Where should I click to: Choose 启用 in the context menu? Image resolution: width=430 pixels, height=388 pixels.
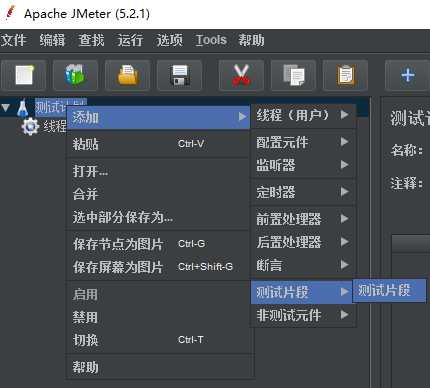pyautogui.click(x=158, y=294)
